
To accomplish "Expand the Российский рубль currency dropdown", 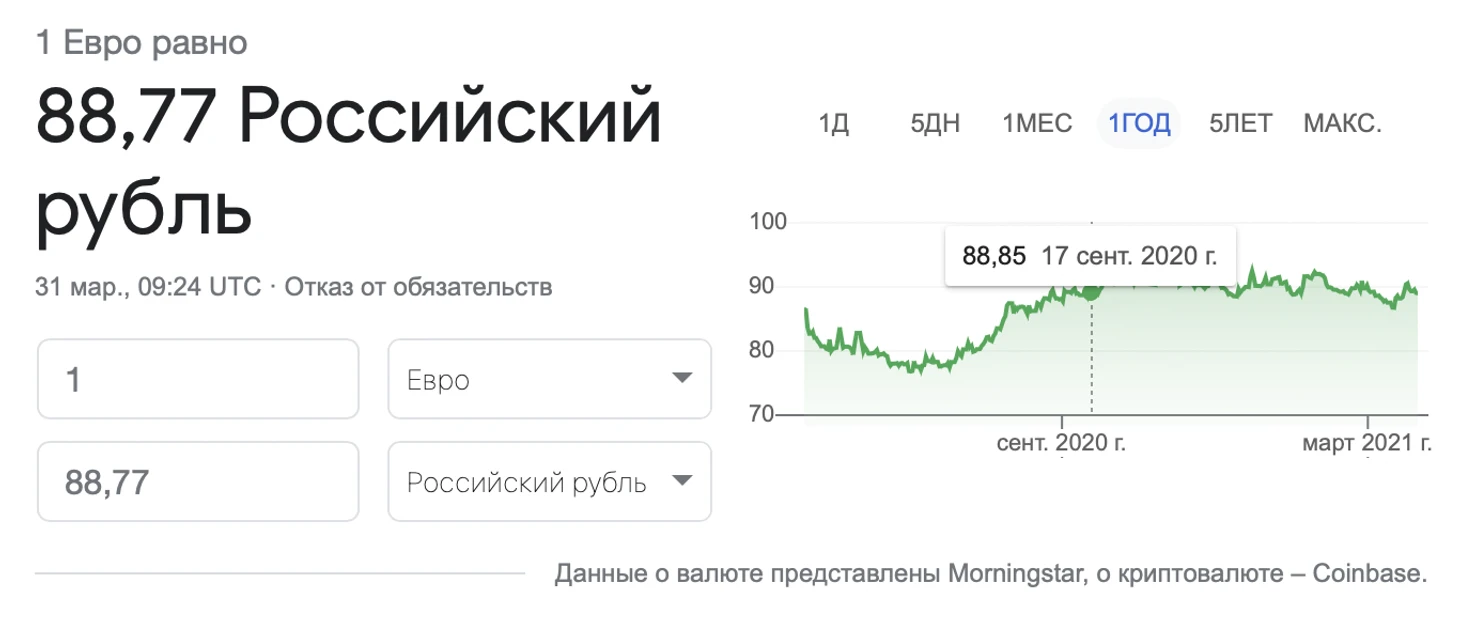I will (549, 482).
